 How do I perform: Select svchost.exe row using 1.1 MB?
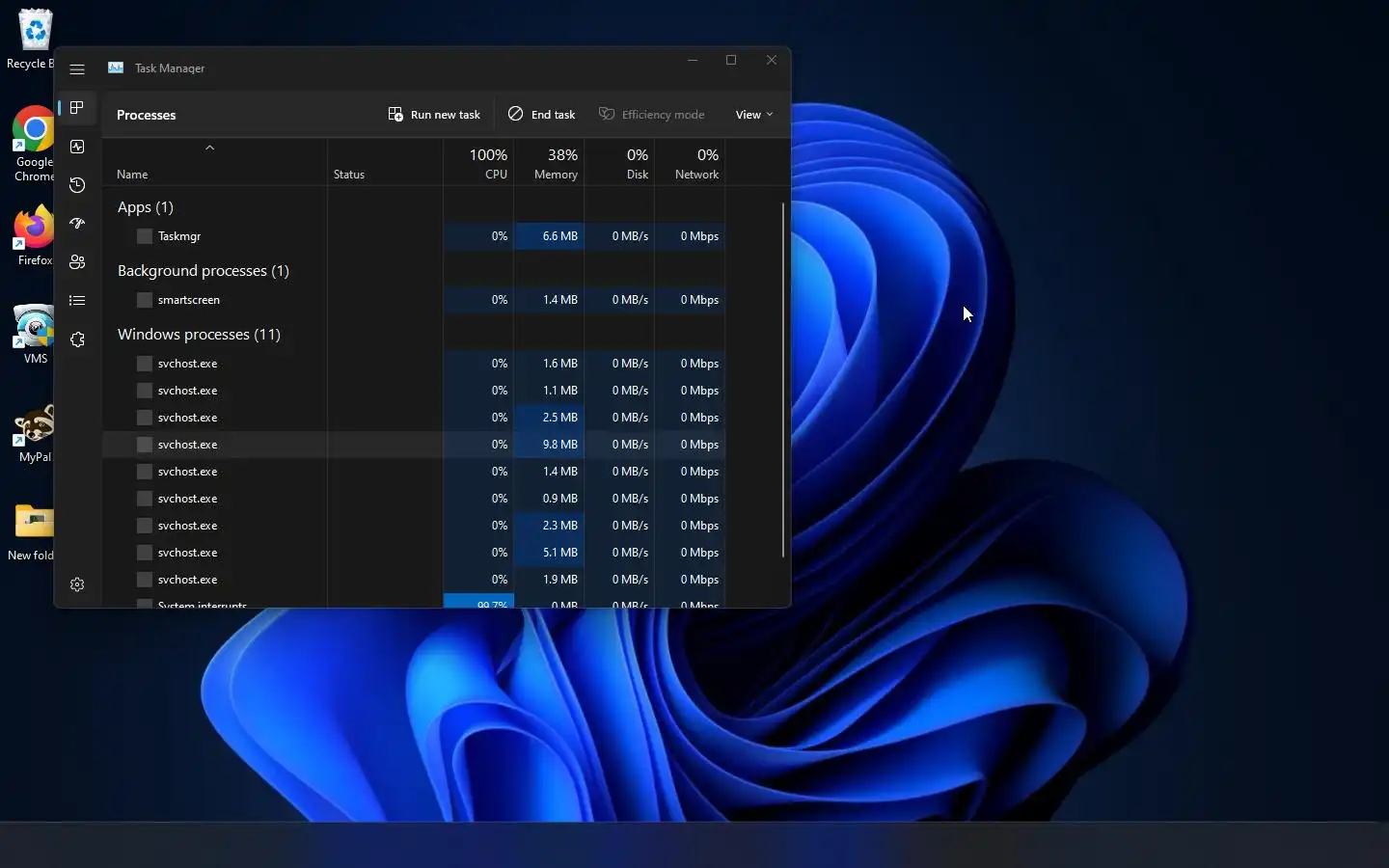pos(414,391)
